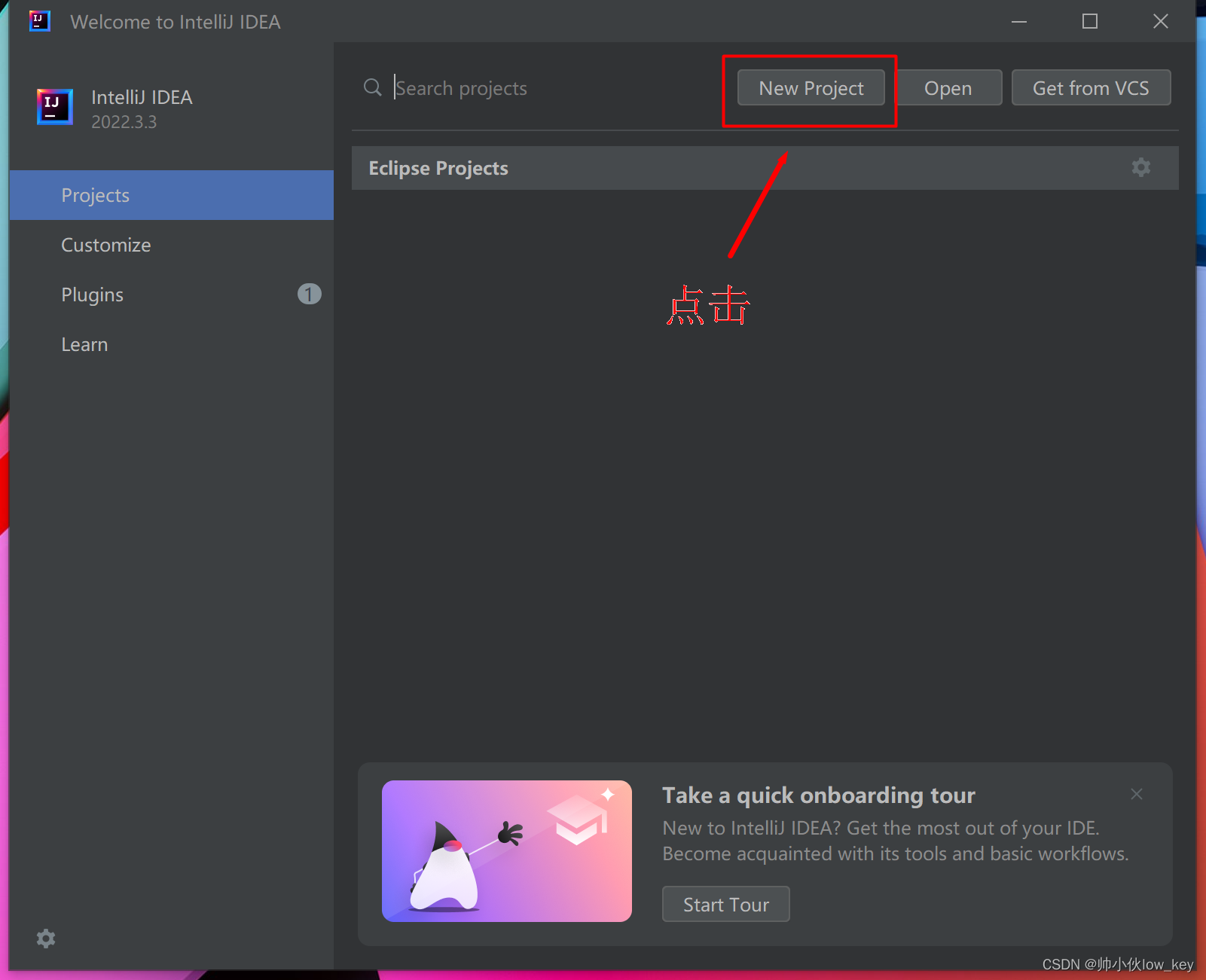Open Eclipse Projects gear options
1206x980 pixels.
1140,167
